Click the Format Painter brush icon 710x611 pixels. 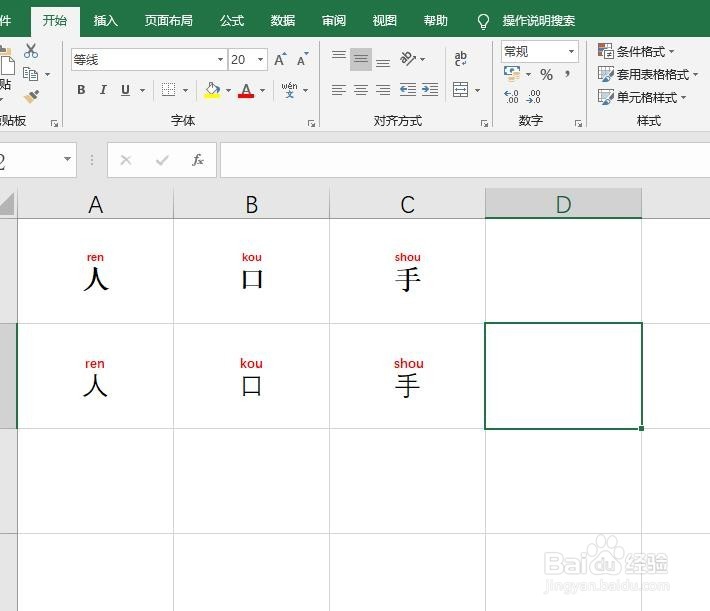pos(31,96)
